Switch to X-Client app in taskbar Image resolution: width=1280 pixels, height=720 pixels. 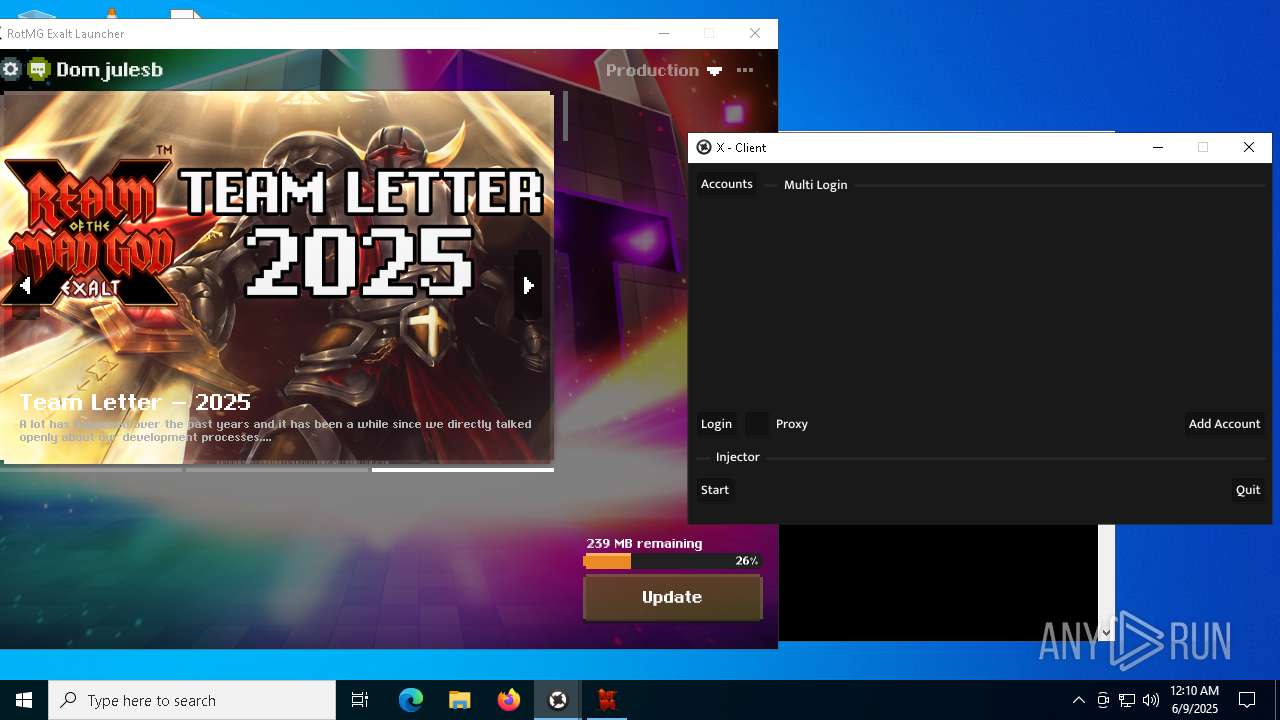[x=558, y=700]
